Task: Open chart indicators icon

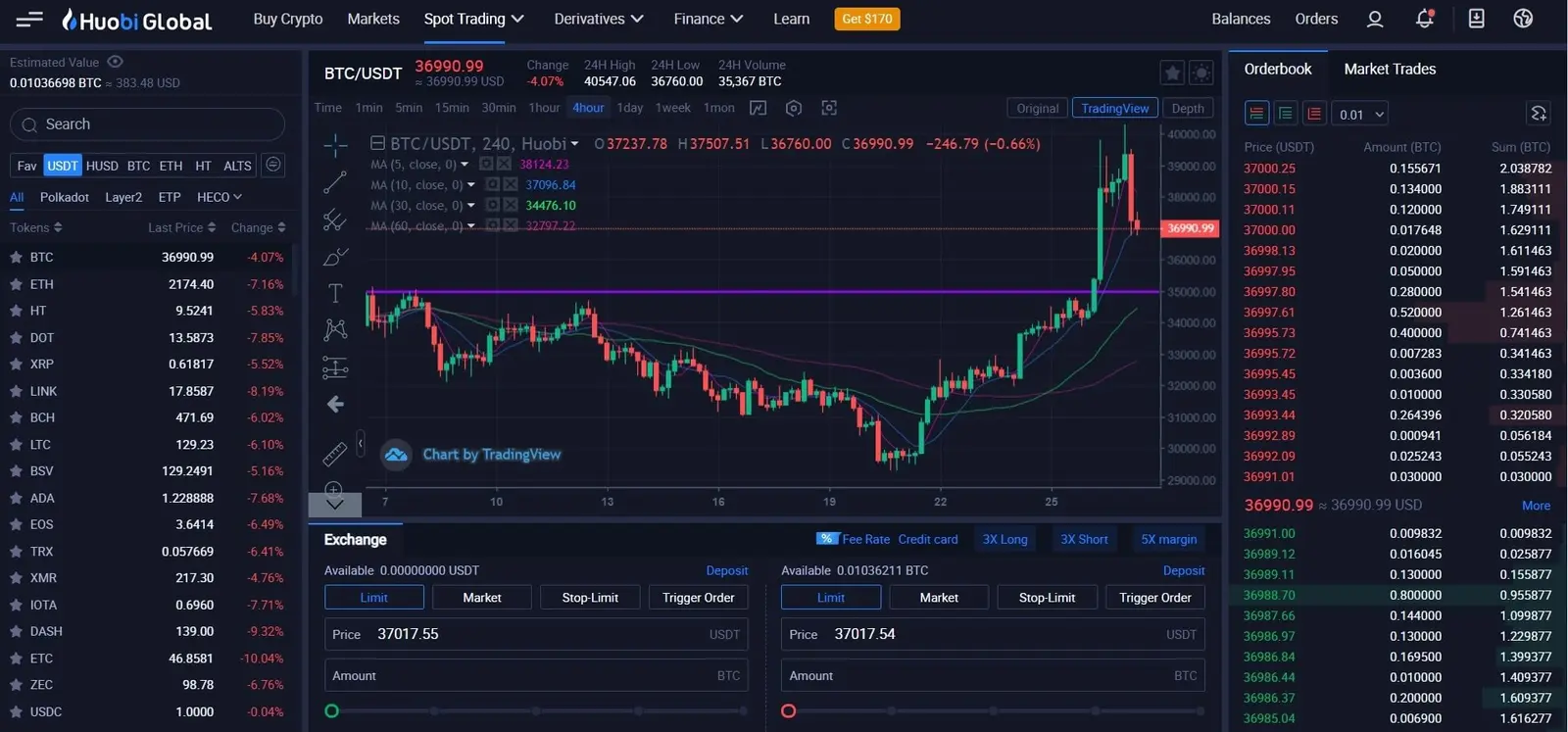Action: (758, 108)
